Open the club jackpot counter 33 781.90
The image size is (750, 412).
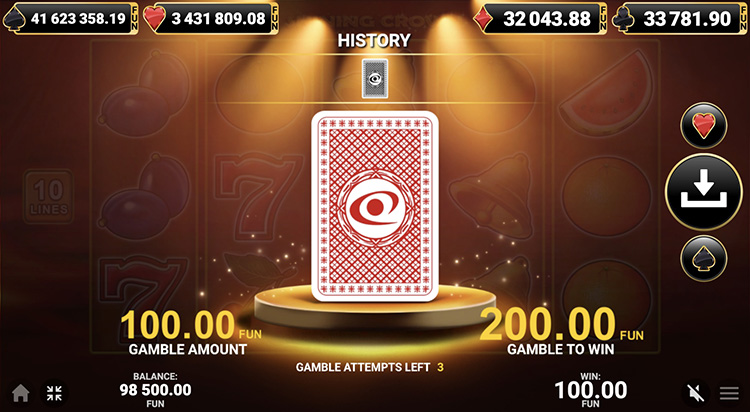coord(680,18)
